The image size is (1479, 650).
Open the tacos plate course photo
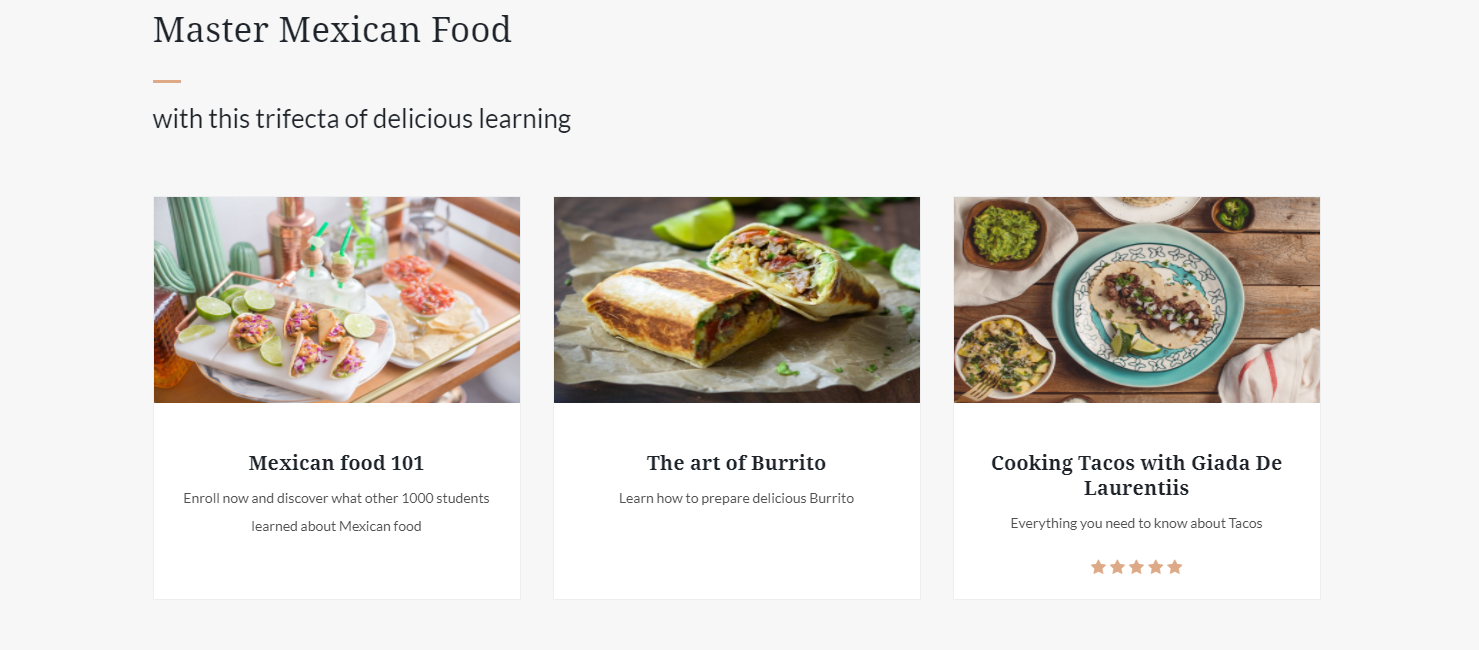pyautogui.click(x=1137, y=300)
